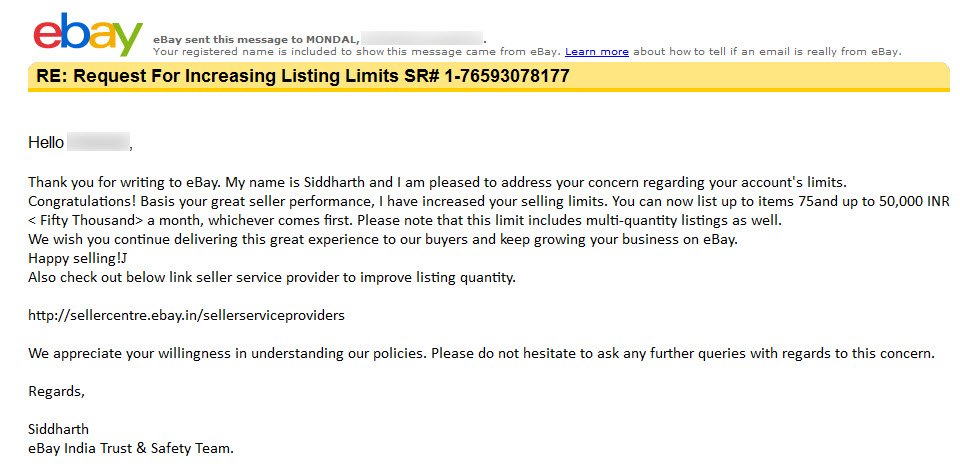960x471 pixels.
Task: Open the Learn more link
Action: pos(596,51)
